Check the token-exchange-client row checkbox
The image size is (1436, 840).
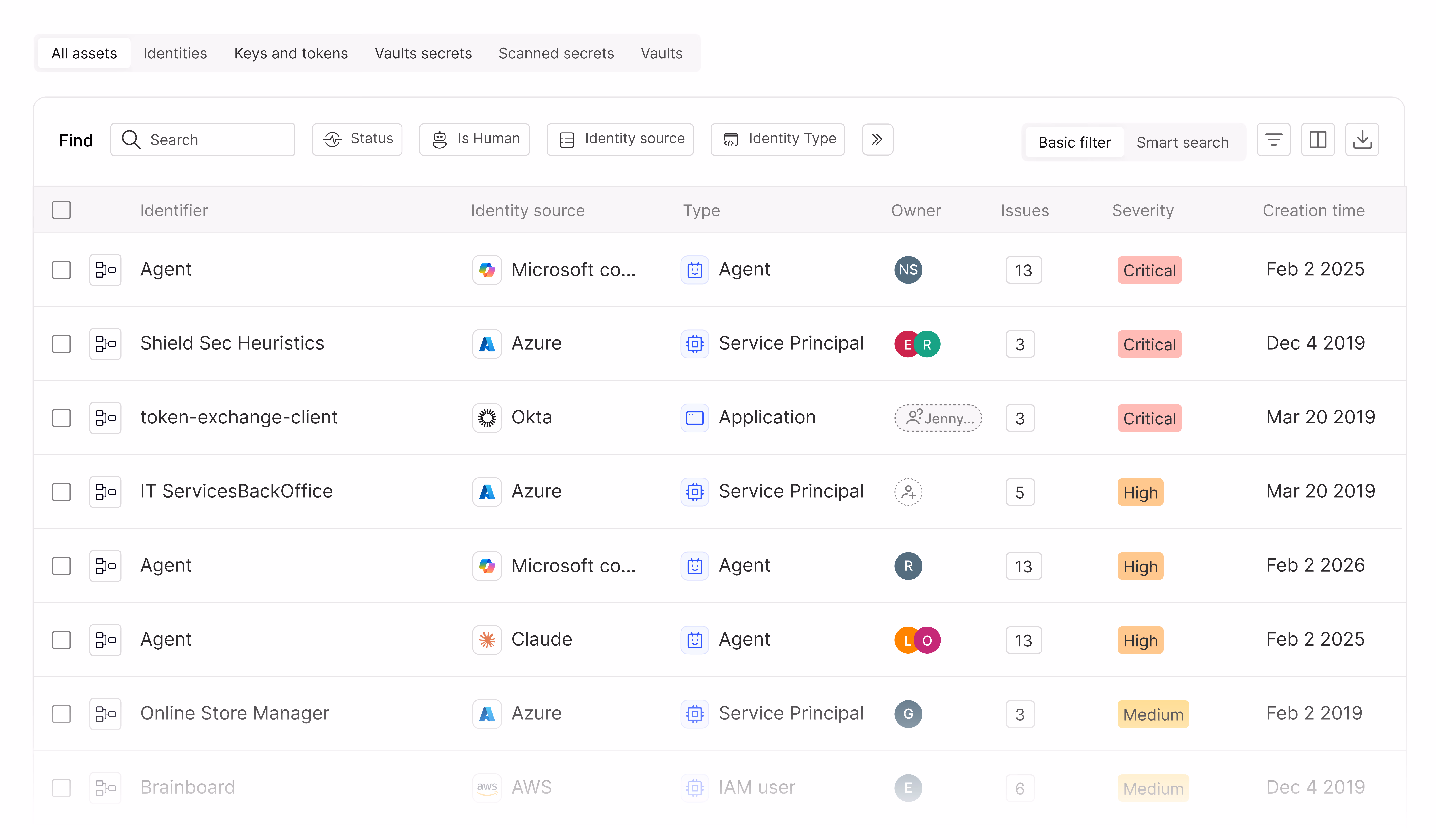(x=62, y=418)
